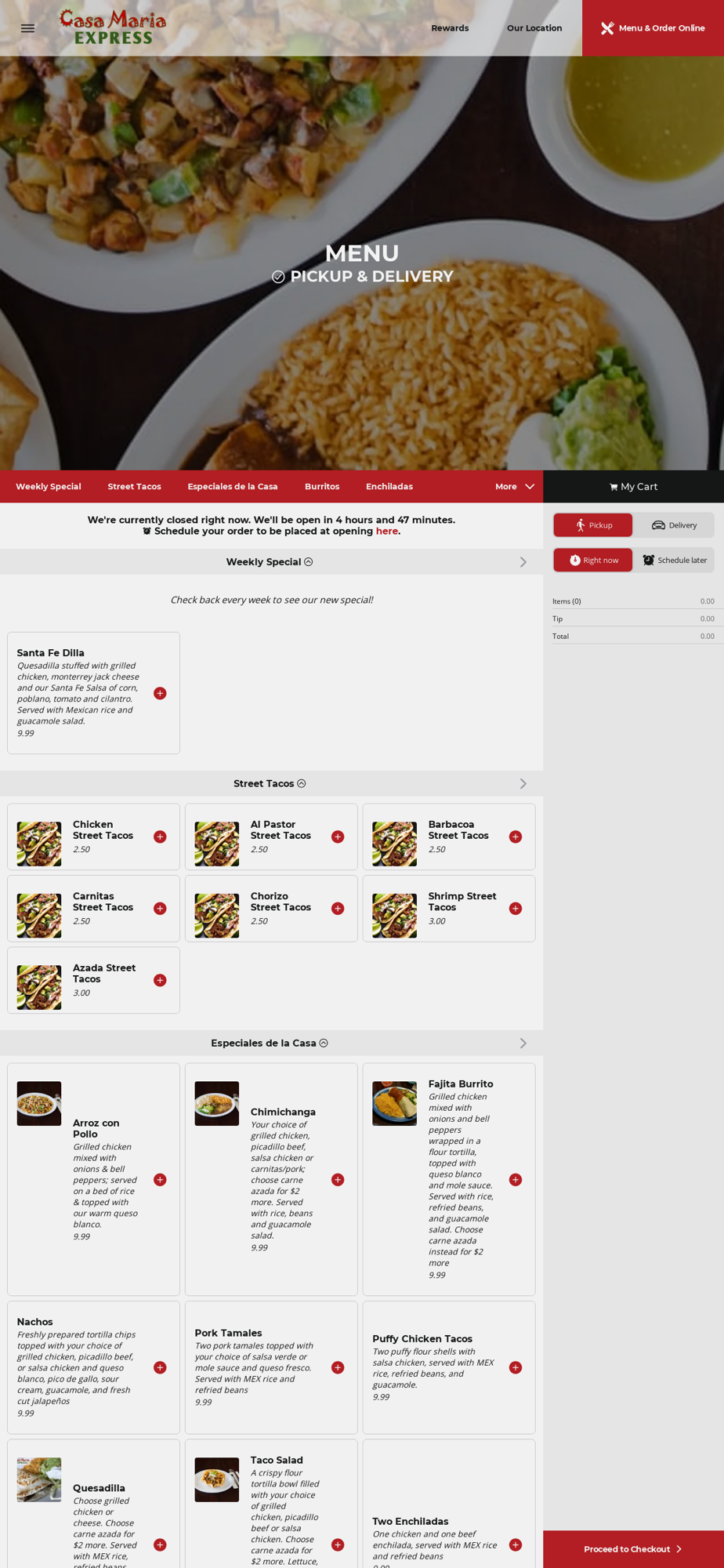
Task: Add Shrimp Street Tacos with plus icon
Action: (516, 909)
